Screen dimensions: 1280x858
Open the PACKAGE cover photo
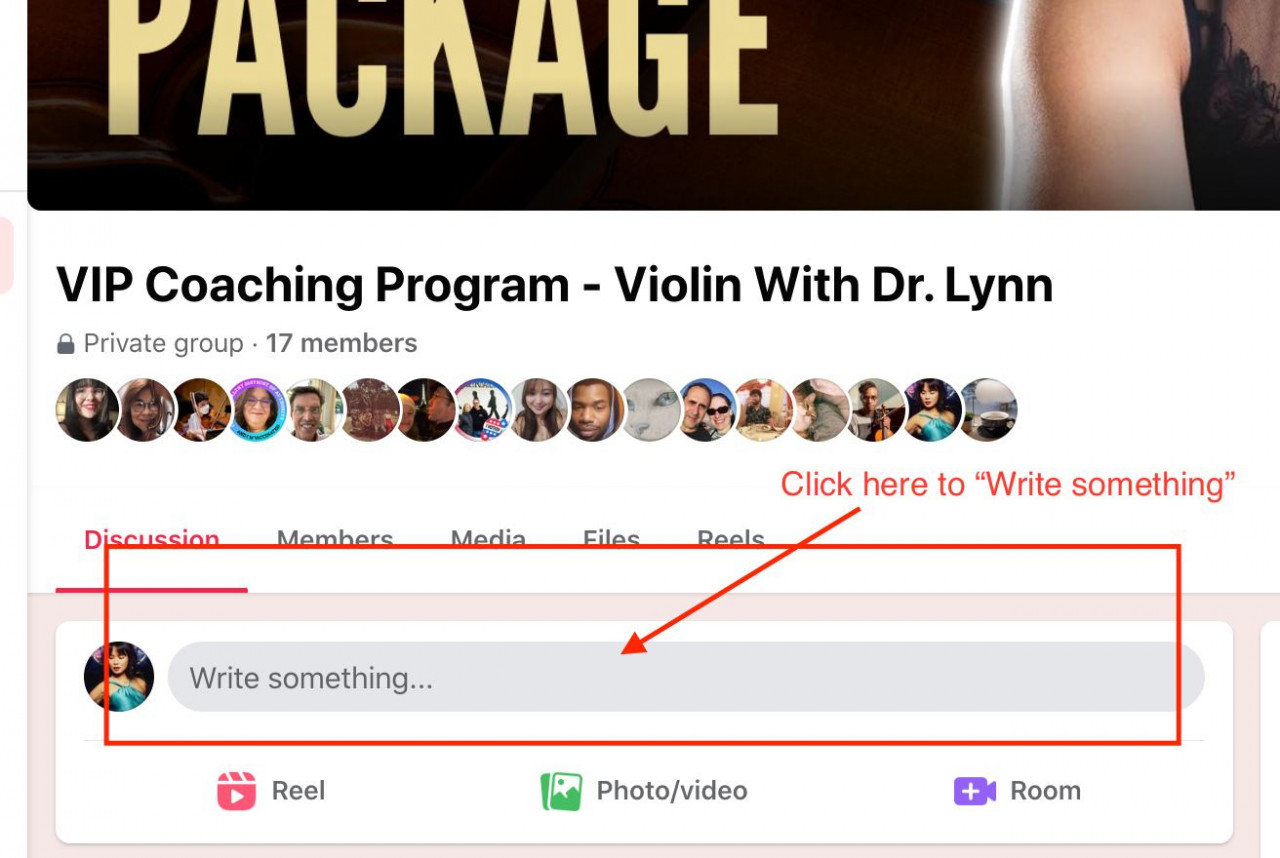point(654,105)
